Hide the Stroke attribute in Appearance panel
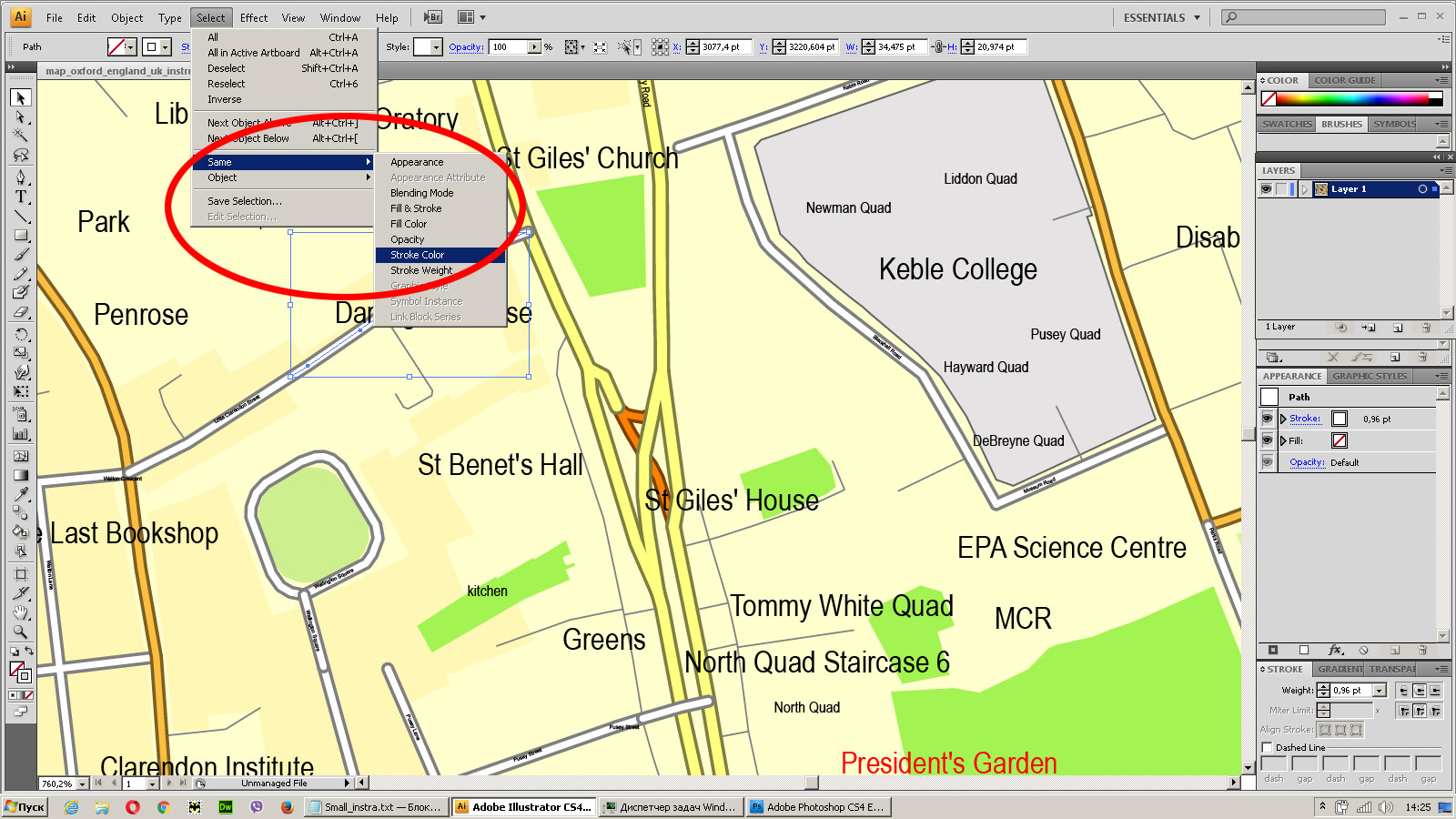 [1267, 419]
